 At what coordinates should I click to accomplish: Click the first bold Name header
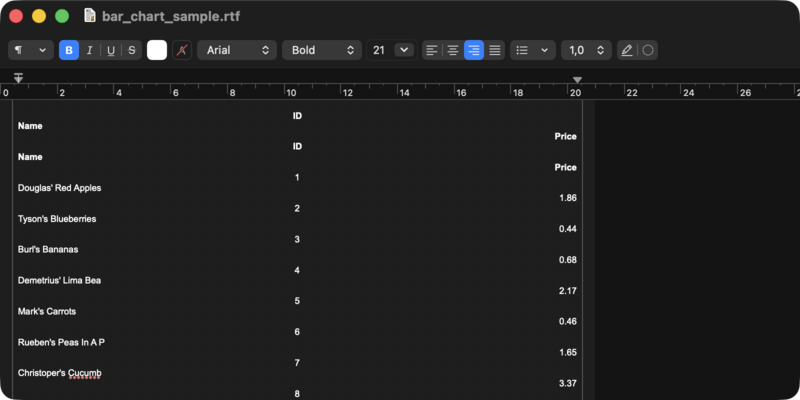(30, 126)
